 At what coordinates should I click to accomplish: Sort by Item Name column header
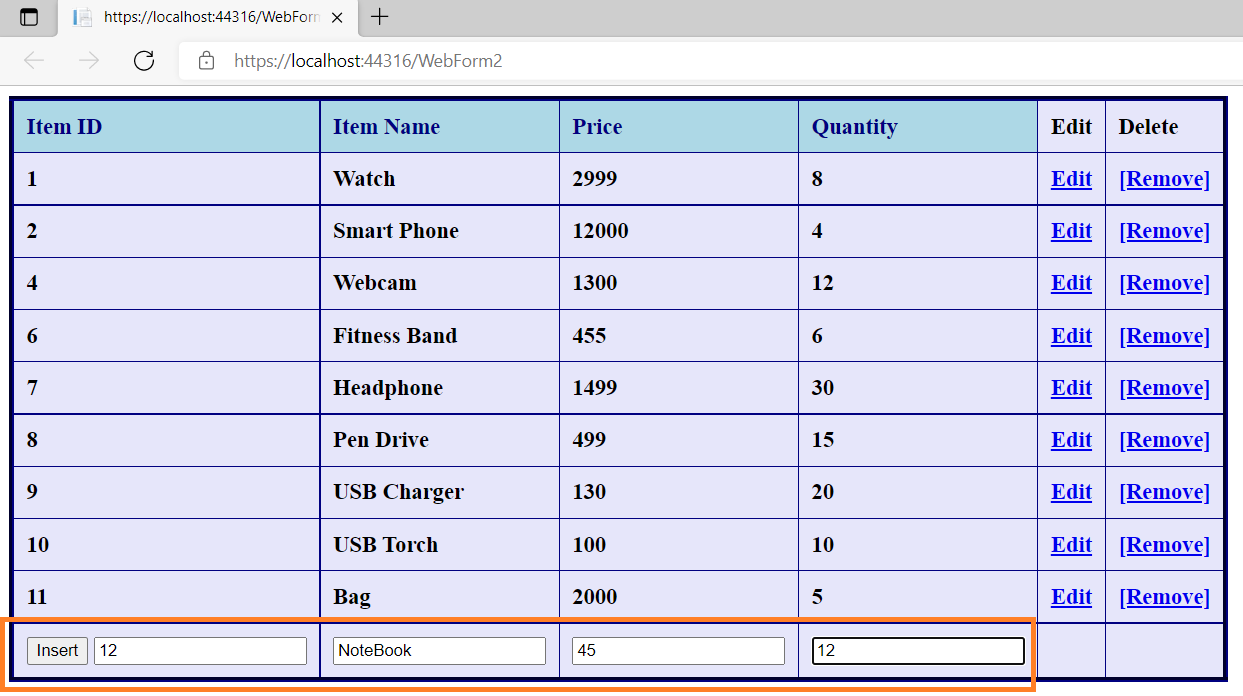(x=386, y=127)
